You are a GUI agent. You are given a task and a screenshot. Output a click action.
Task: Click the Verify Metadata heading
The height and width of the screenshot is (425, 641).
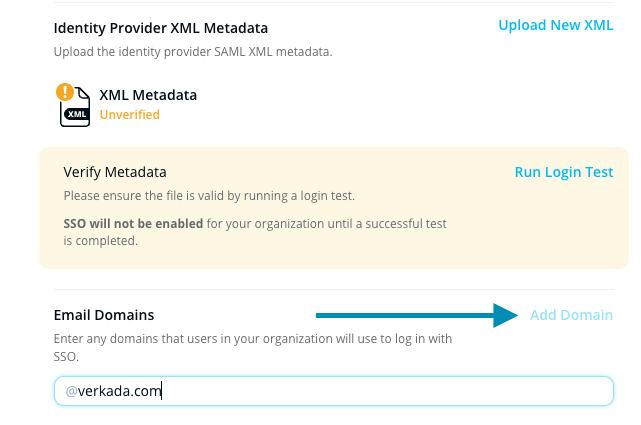coord(115,172)
